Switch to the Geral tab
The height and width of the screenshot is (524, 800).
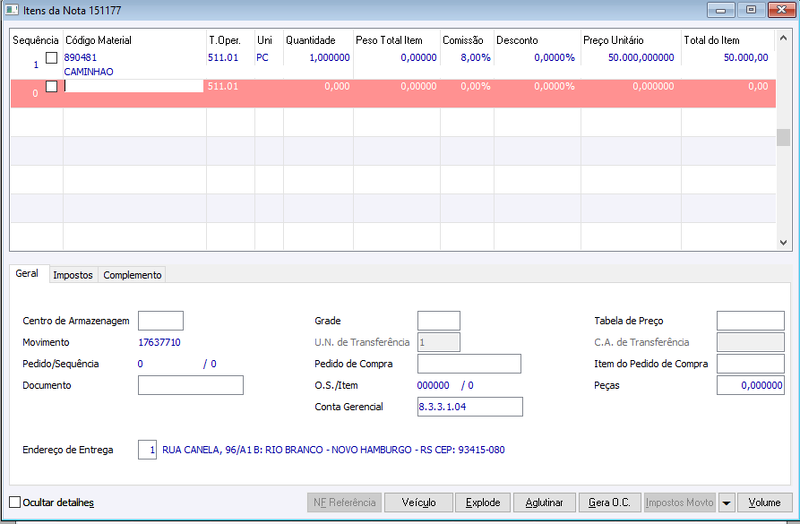coord(27,273)
